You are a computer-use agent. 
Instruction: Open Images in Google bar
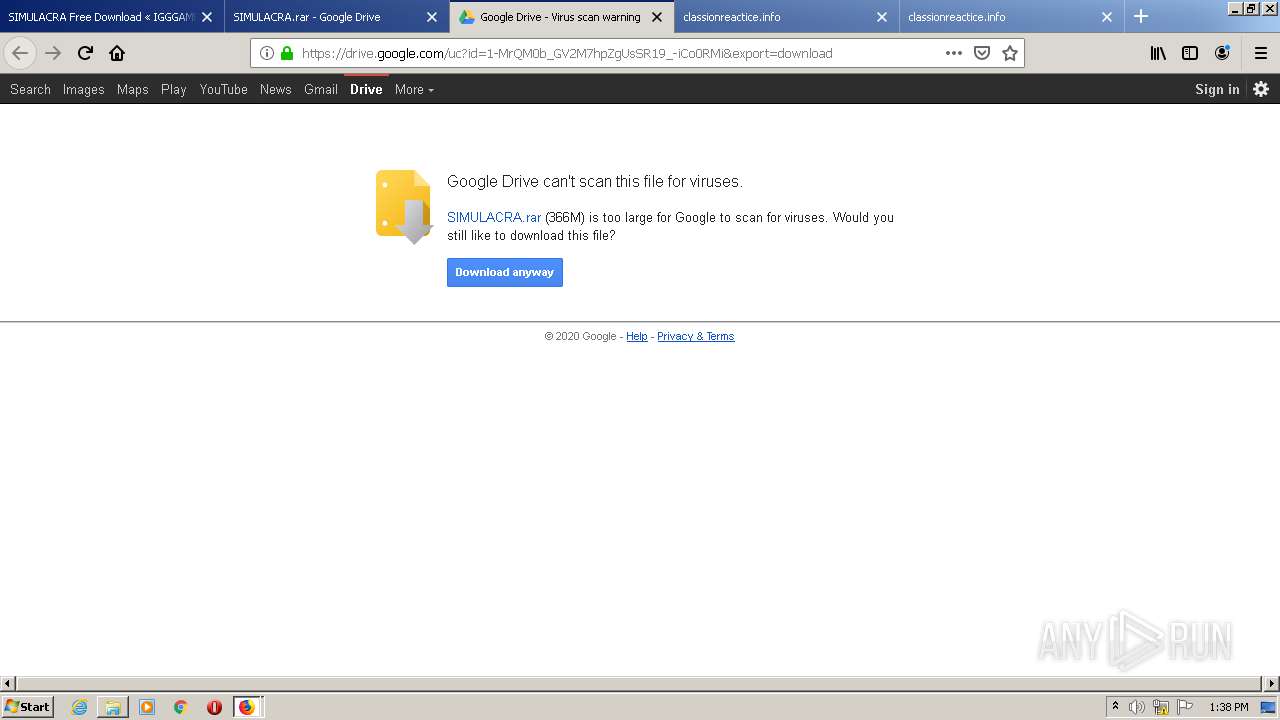point(84,89)
